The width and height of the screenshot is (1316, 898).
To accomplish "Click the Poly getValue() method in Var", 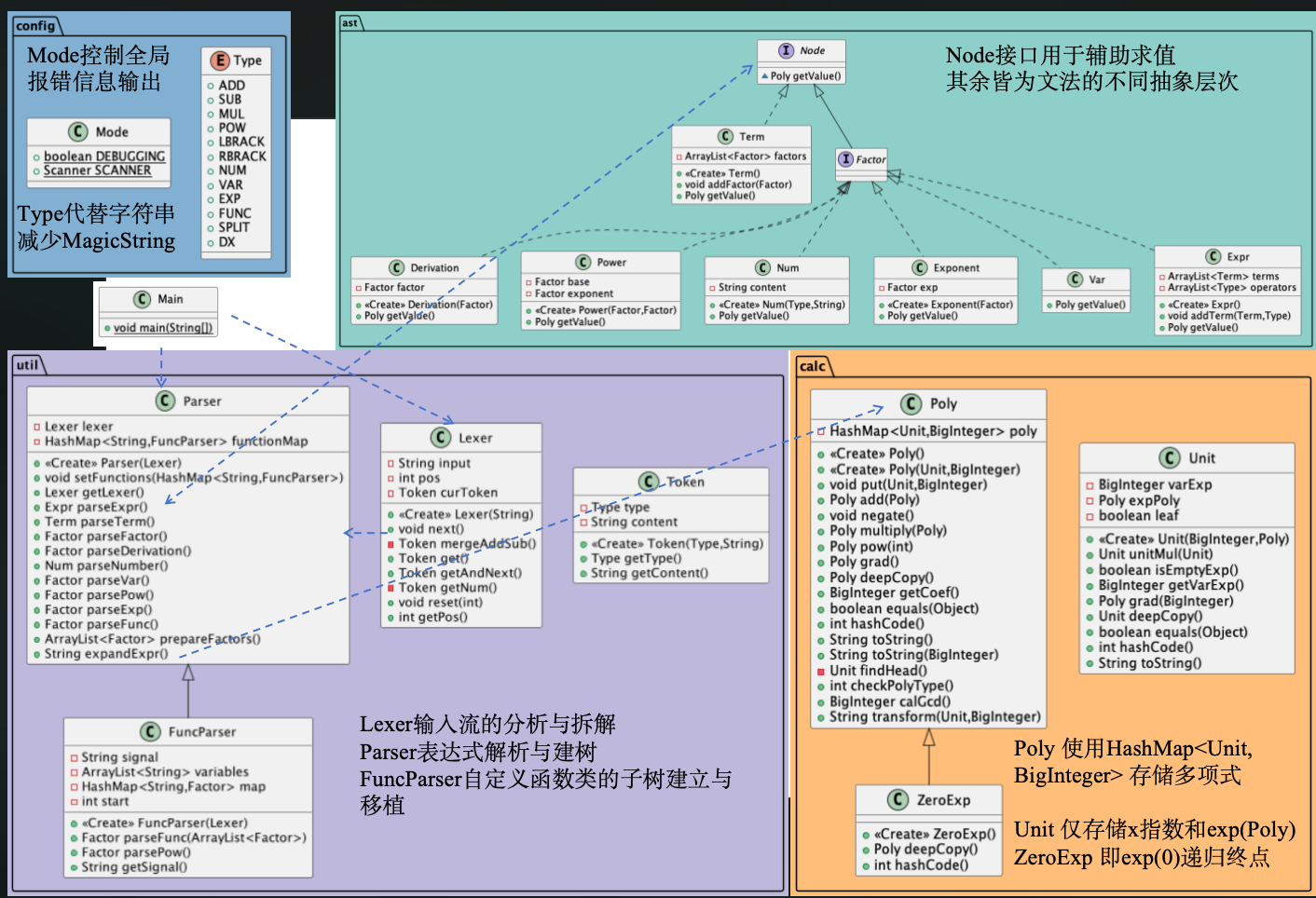I will pos(1090,305).
